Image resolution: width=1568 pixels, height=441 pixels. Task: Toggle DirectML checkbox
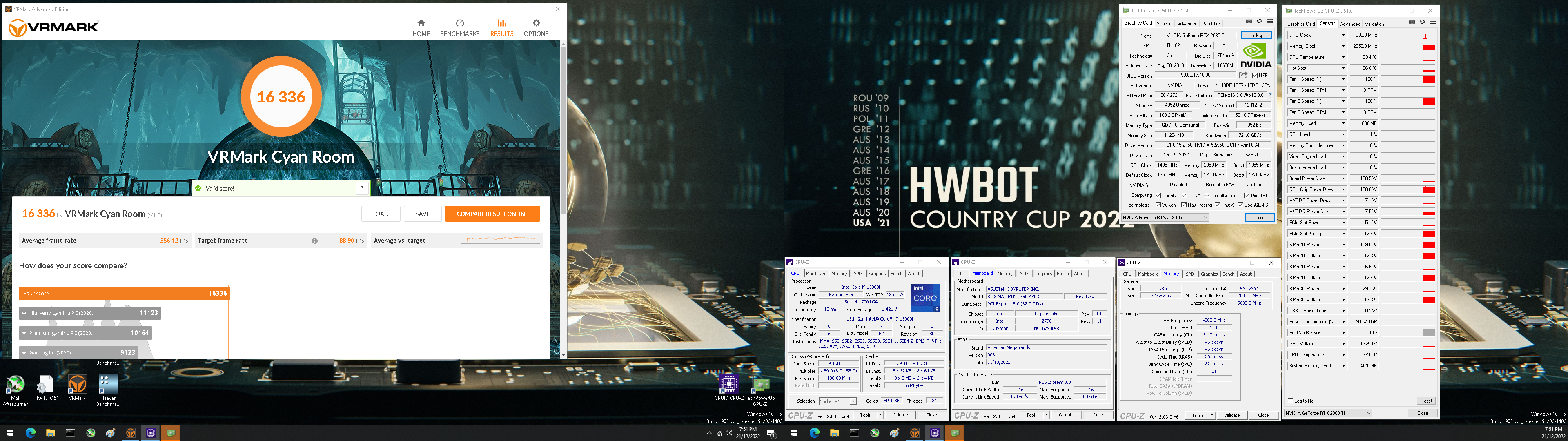click(x=1247, y=196)
